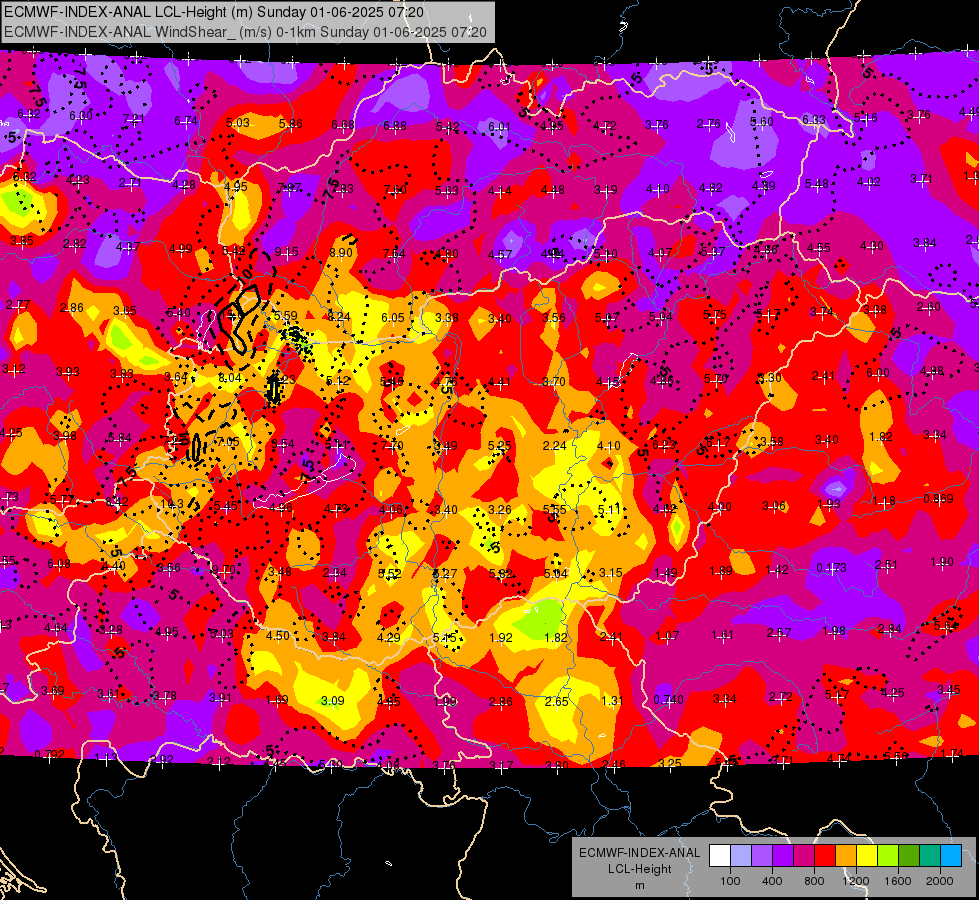Click the WindShear 0-1km title line
The width and height of the screenshot is (979, 900).
(245, 32)
